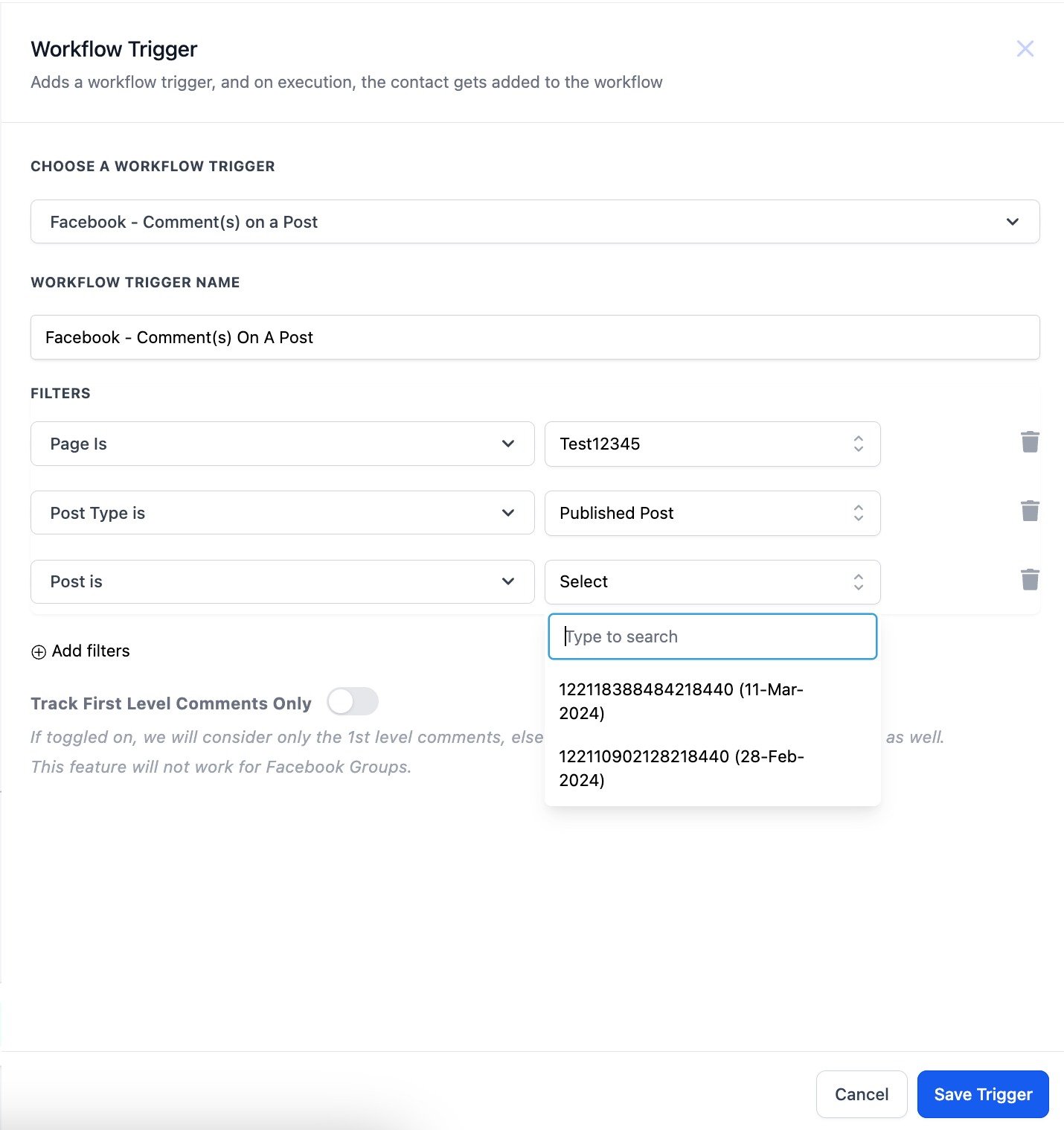The width and height of the screenshot is (1064, 1130).
Task: Click the Workflow Trigger Name text field
Action: click(534, 338)
